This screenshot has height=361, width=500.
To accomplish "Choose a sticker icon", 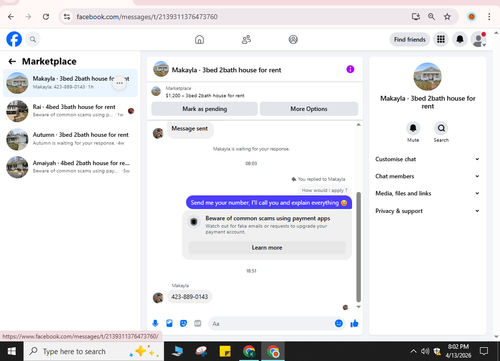I will (183, 323).
